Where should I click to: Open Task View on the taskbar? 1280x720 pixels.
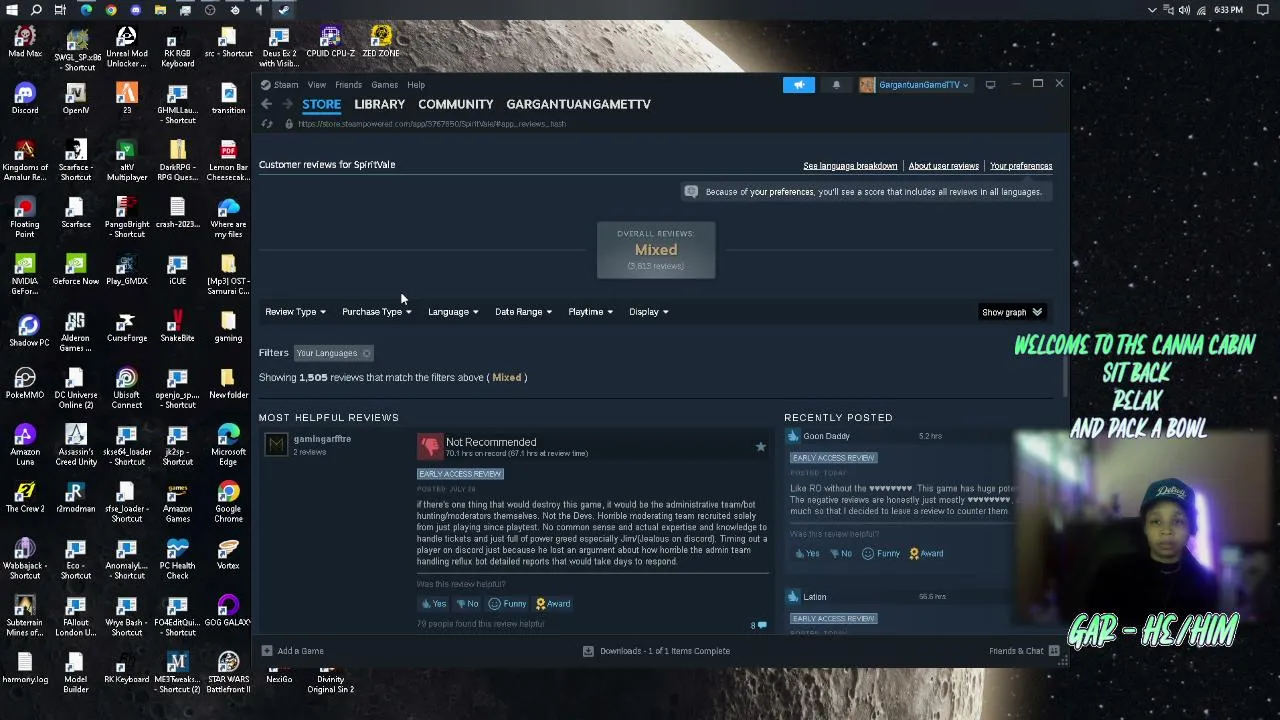[x=60, y=10]
